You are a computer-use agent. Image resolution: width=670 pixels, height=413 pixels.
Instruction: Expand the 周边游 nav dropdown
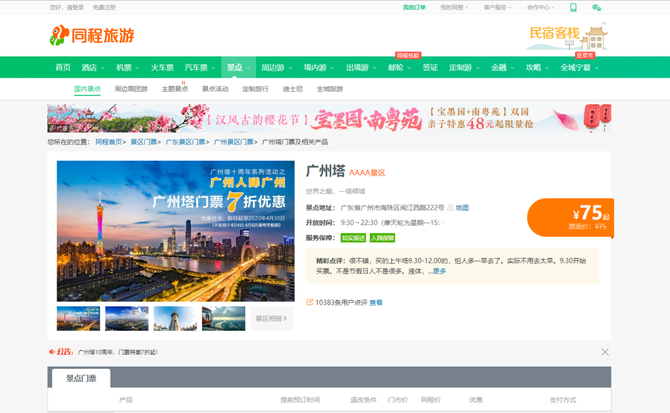tap(290, 68)
